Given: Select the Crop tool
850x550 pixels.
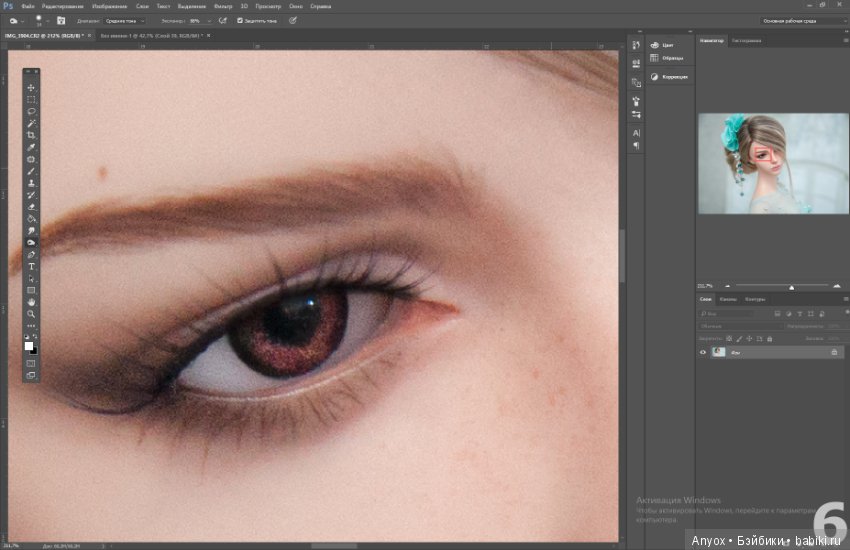Looking at the screenshot, I should (x=31, y=135).
